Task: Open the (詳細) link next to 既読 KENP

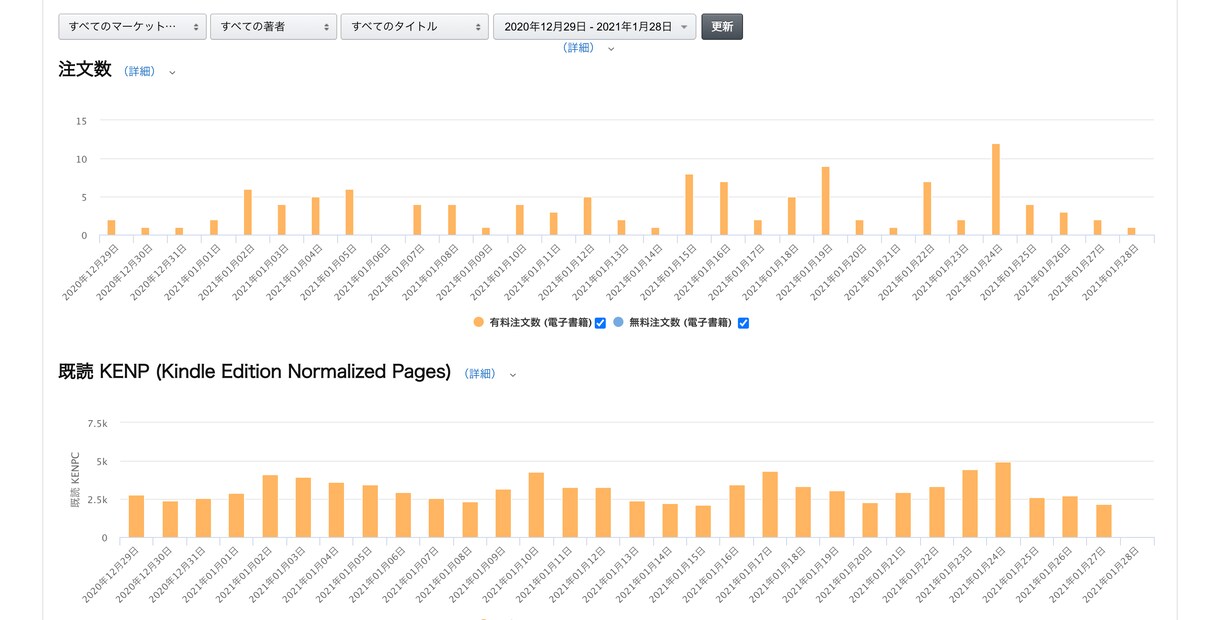Action: [480, 374]
